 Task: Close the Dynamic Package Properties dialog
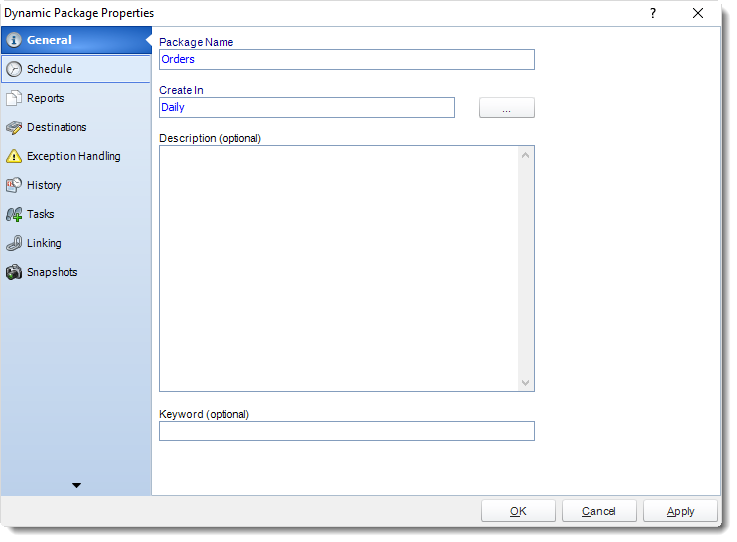click(698, 13)
